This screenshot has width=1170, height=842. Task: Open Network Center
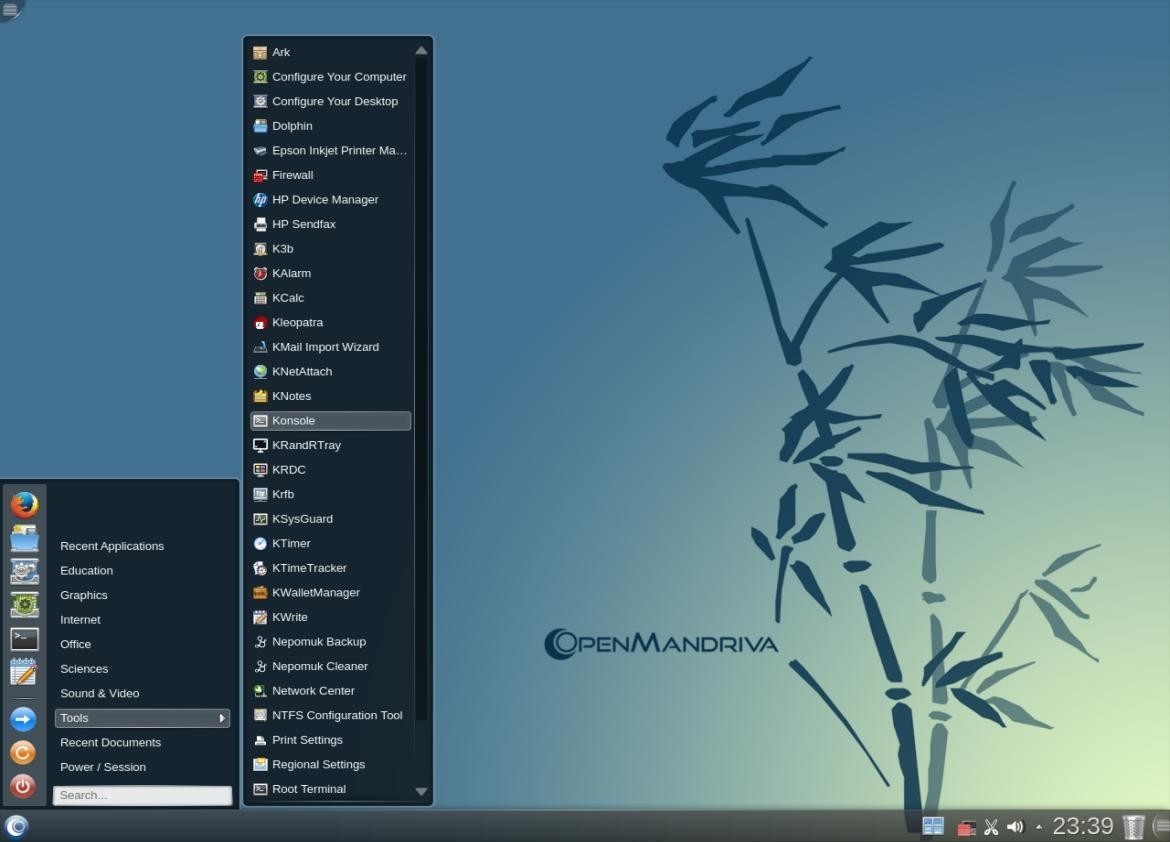point(331,691)
